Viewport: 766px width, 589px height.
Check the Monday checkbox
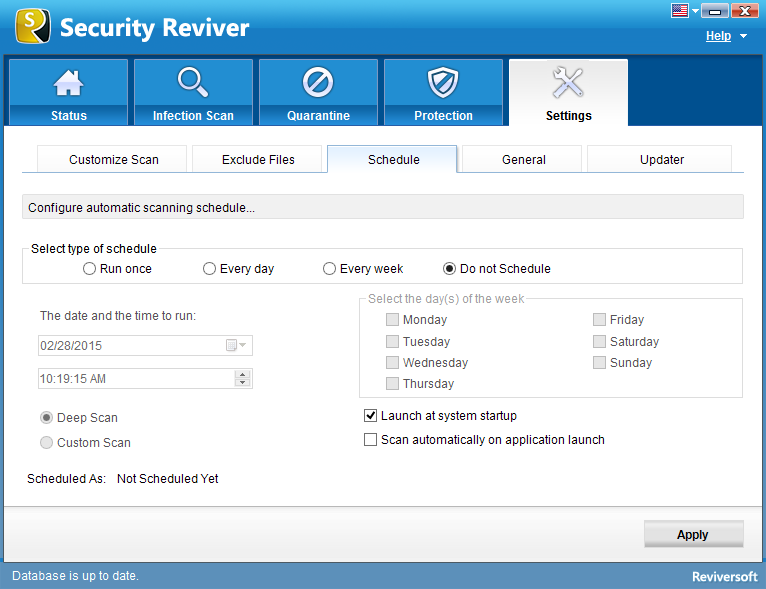coord(392,320)
